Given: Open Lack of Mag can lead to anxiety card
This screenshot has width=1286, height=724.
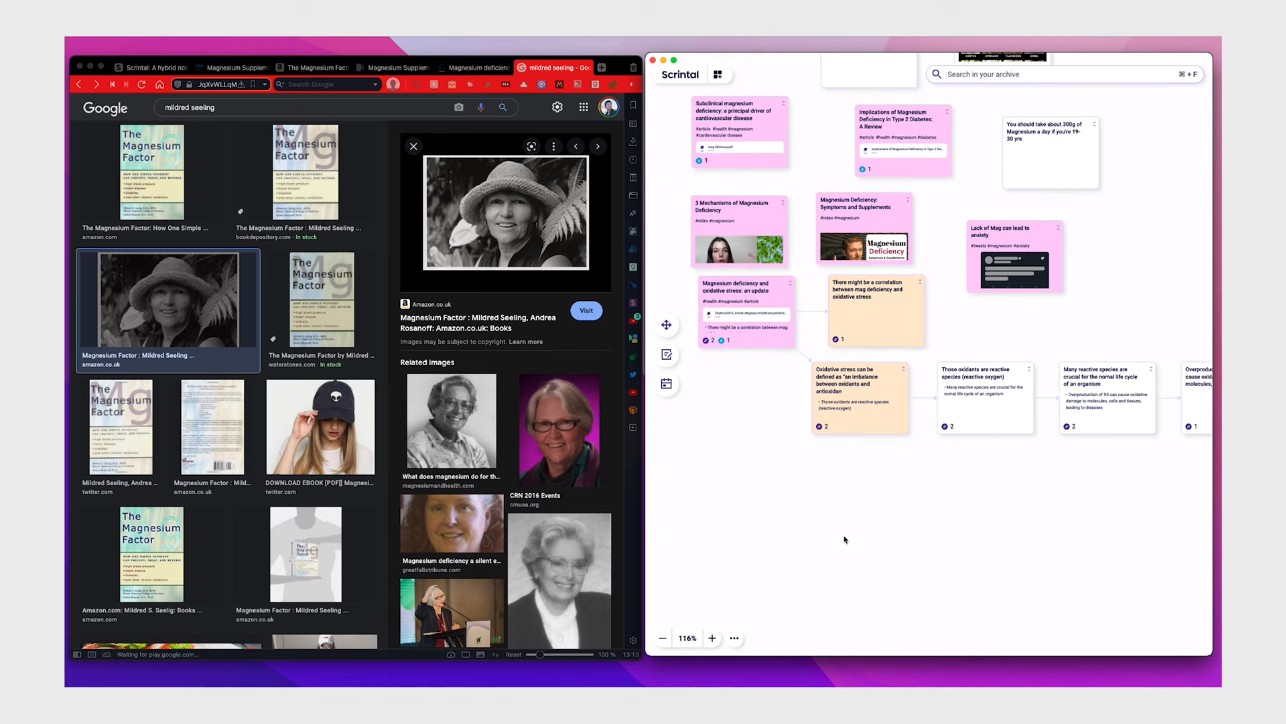Looking at the screenshot, I should [1015, 257].
